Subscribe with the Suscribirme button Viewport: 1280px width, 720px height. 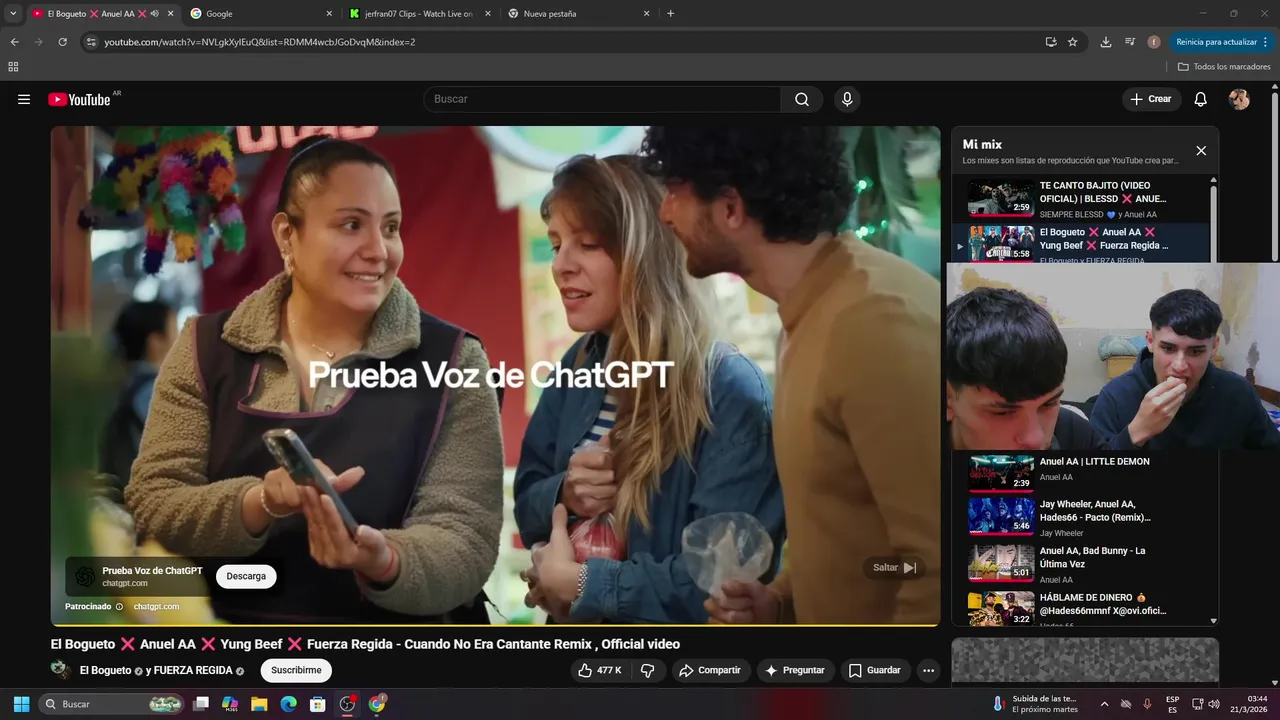point(296,670)
